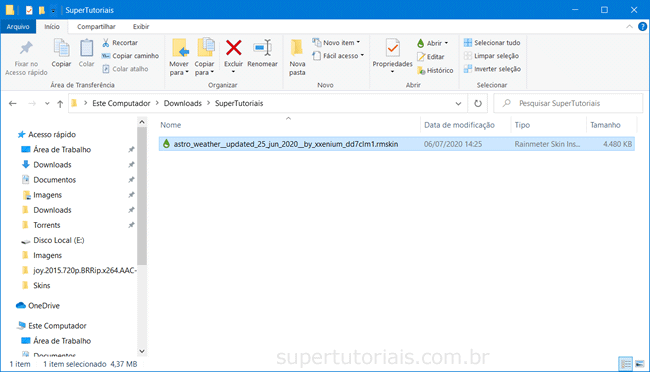Open Documentos in the sidebar

(x=49, y=180)
